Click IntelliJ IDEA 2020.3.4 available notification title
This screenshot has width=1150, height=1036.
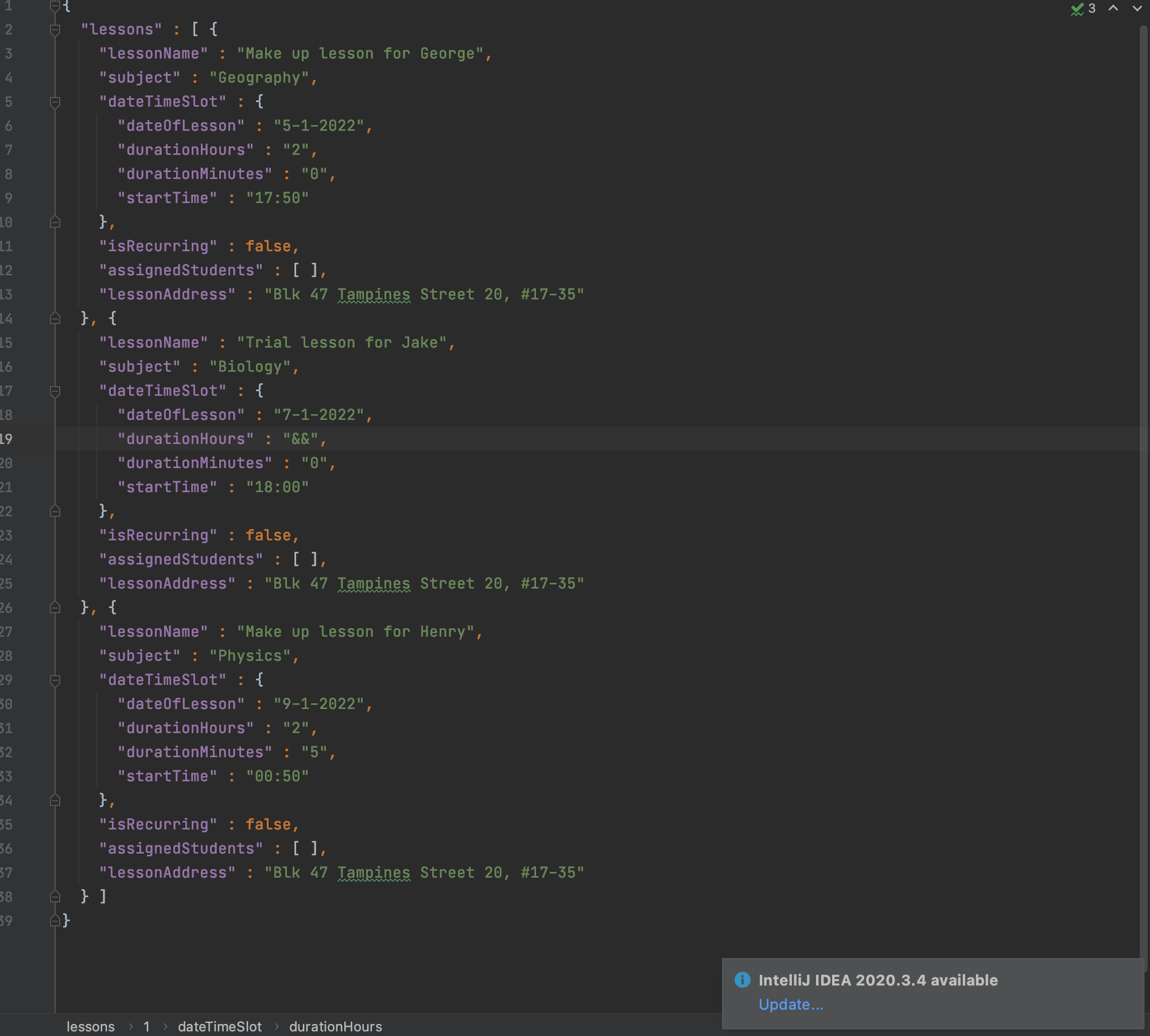coord(877,980)
